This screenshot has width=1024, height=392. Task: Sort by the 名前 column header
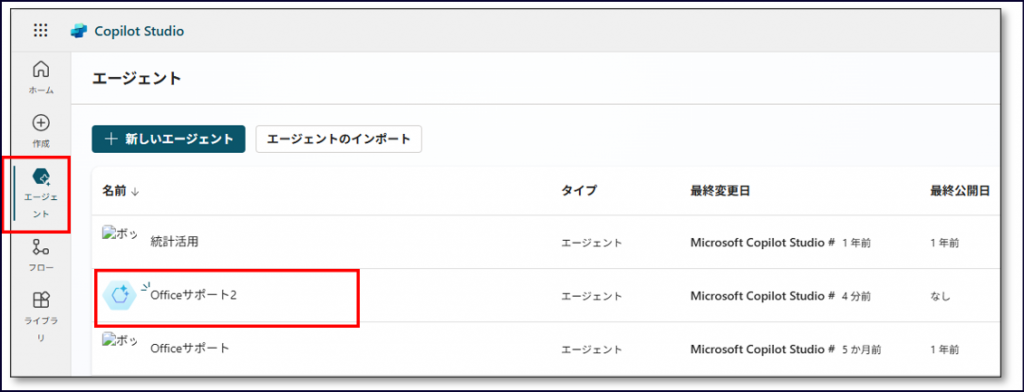[121, 191]
